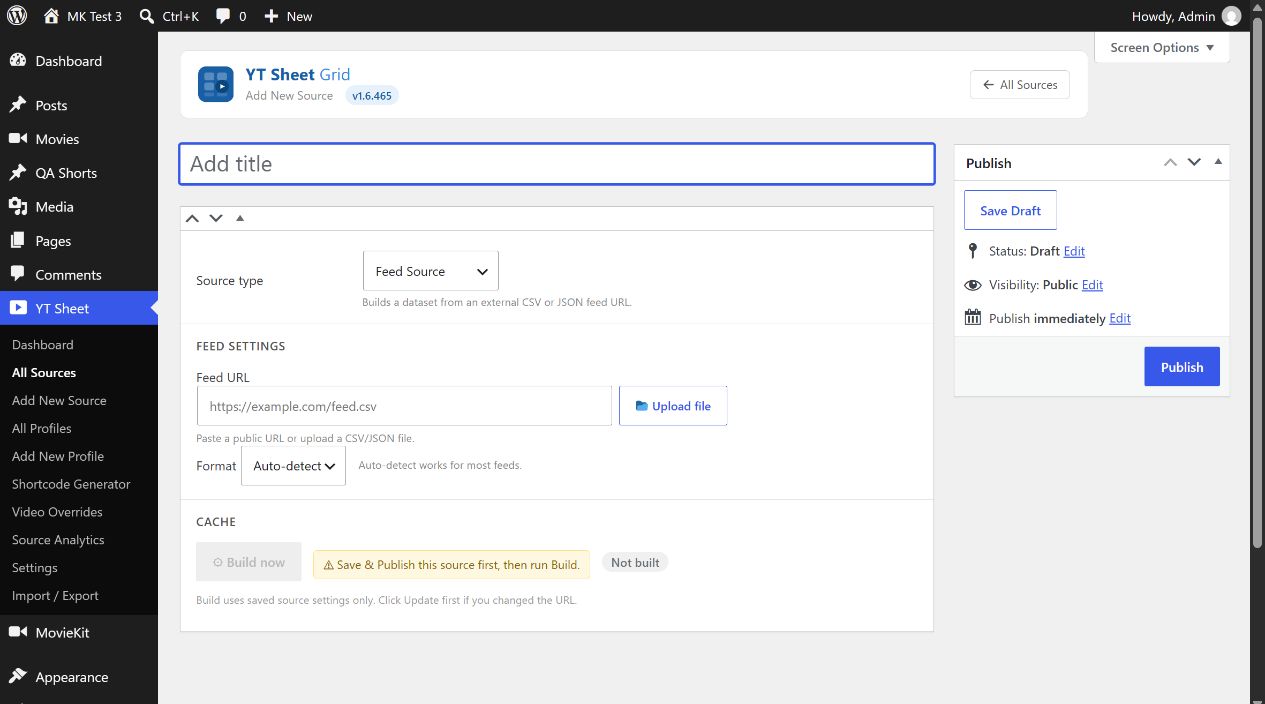Click the Pages icon in sidebar

tap(18, 241)
